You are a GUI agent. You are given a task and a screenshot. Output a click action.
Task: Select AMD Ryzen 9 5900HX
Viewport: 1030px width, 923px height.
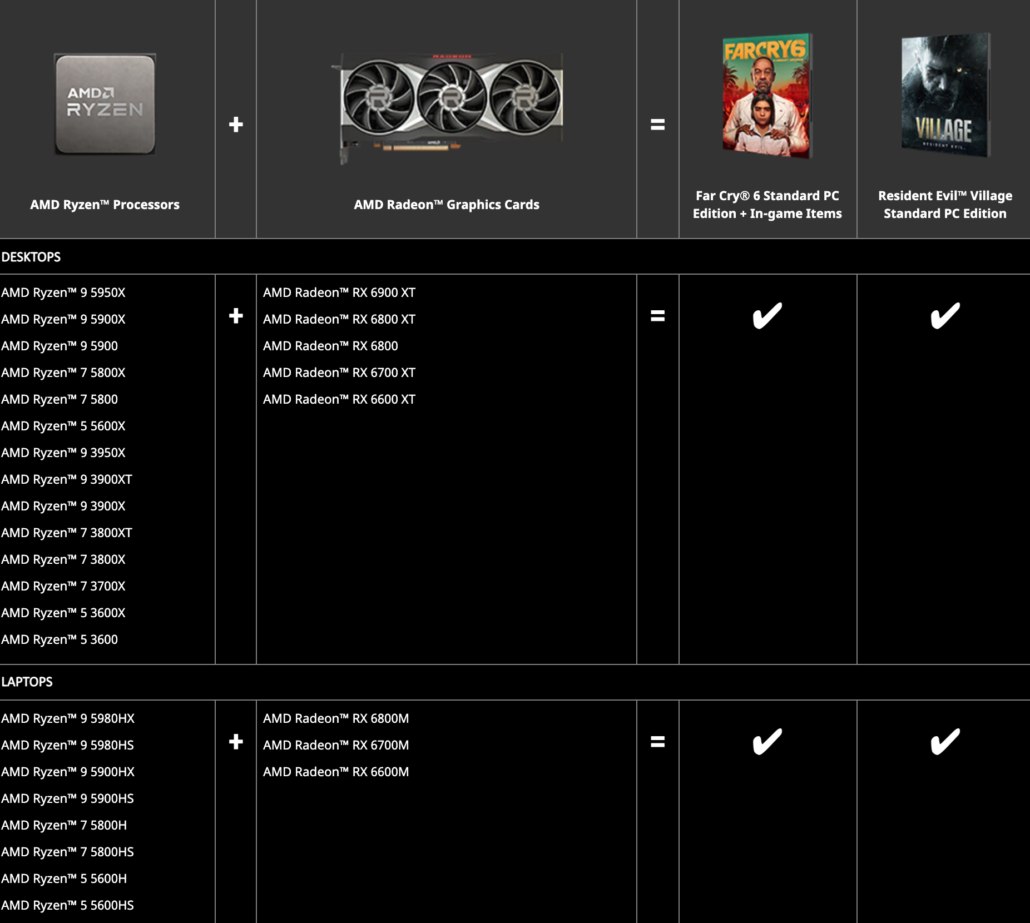point(68,772)
